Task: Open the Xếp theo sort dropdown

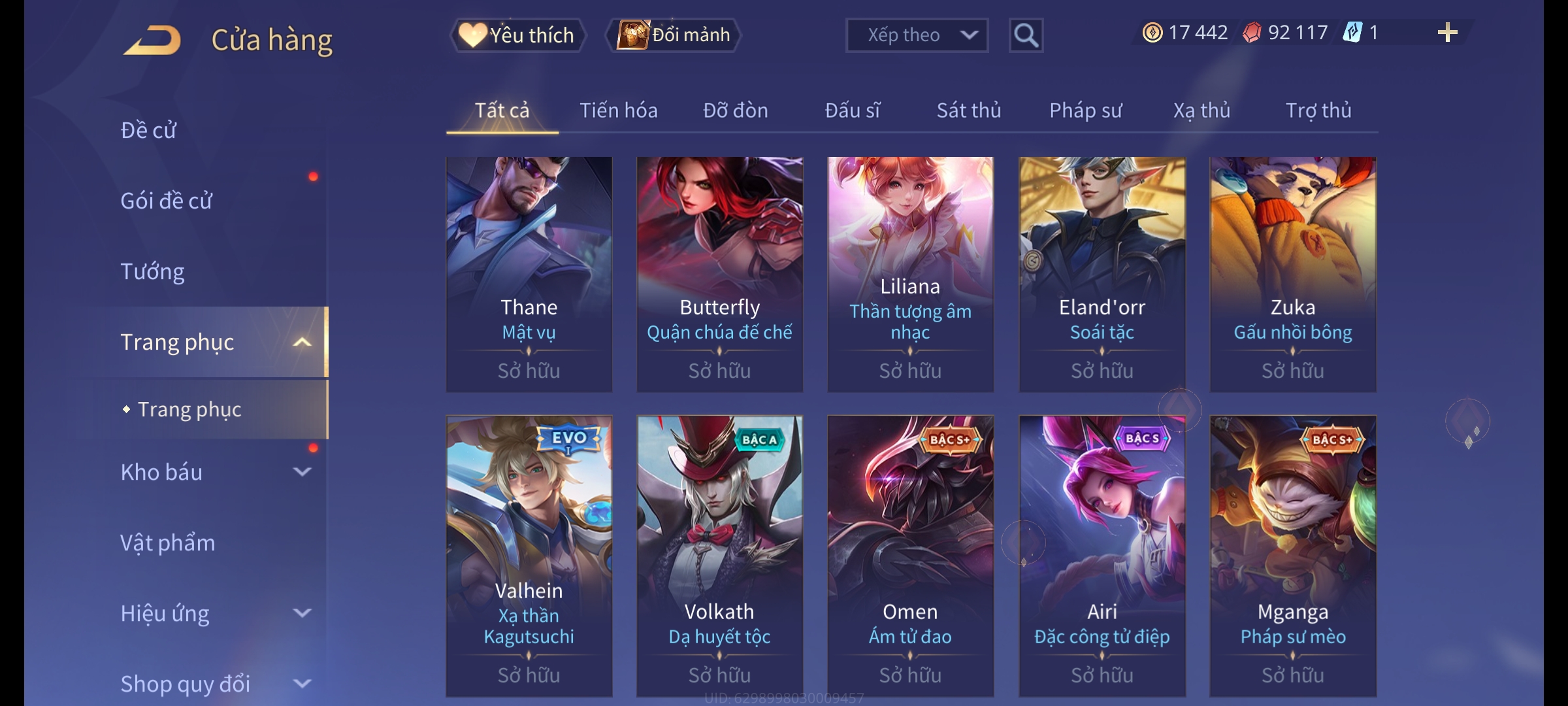Action: 917,35
